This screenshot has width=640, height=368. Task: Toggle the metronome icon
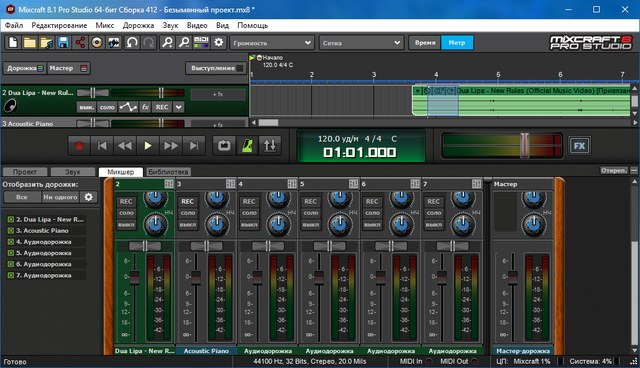click(247, 146)
